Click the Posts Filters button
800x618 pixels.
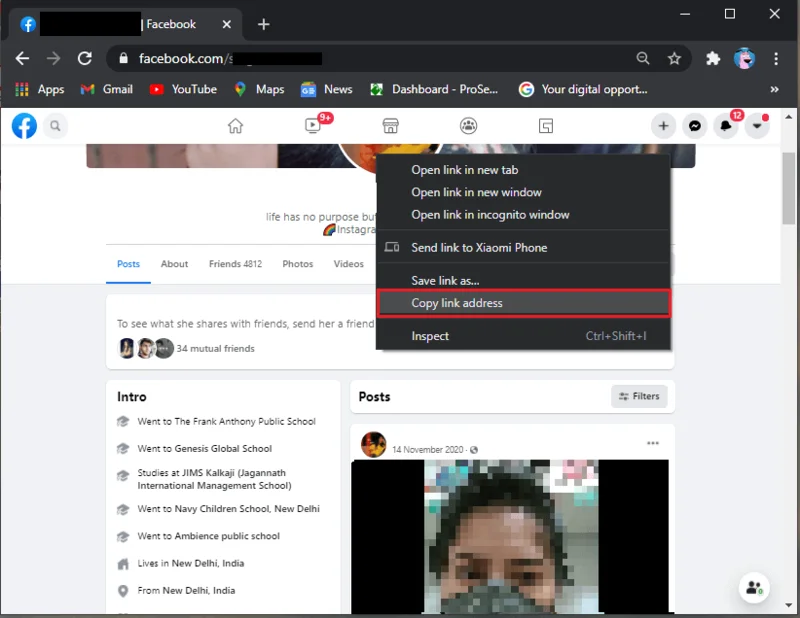click(x=639, y=396)
